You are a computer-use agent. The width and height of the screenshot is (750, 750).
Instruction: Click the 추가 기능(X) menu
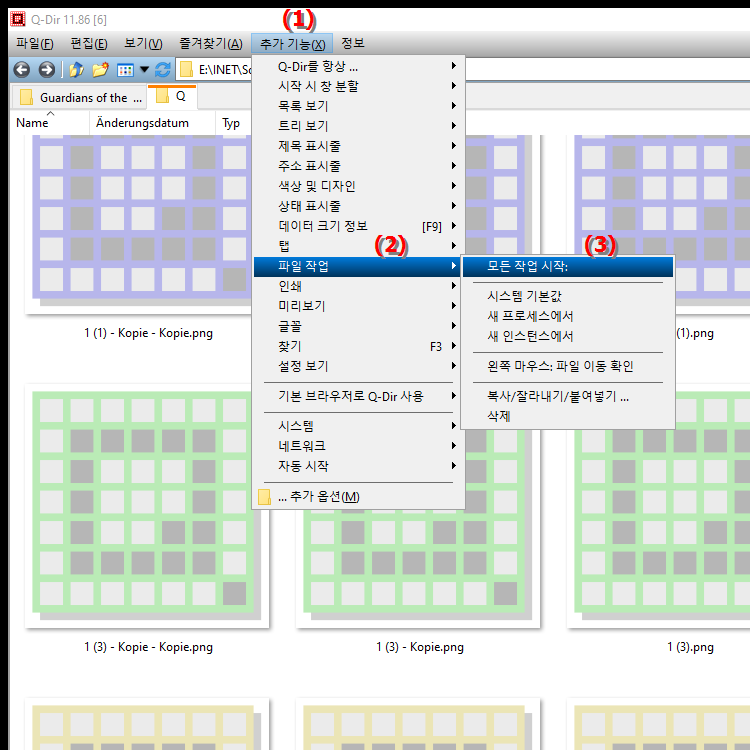pyautogui.click(x=292, y=44)
